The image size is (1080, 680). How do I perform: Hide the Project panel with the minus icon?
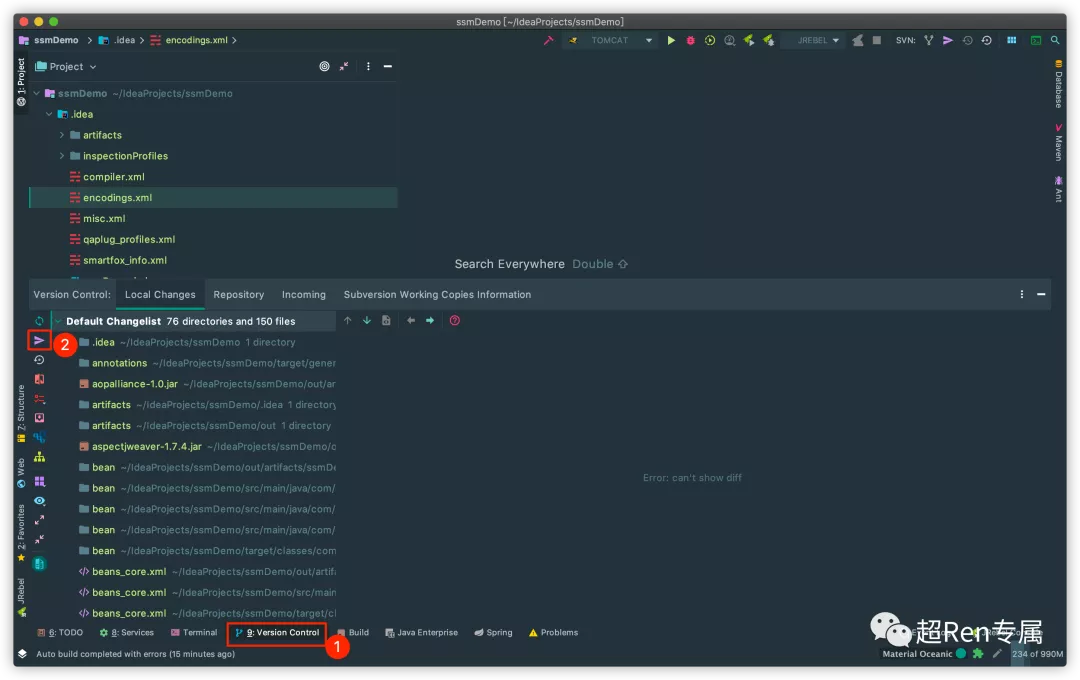(388, 66)
